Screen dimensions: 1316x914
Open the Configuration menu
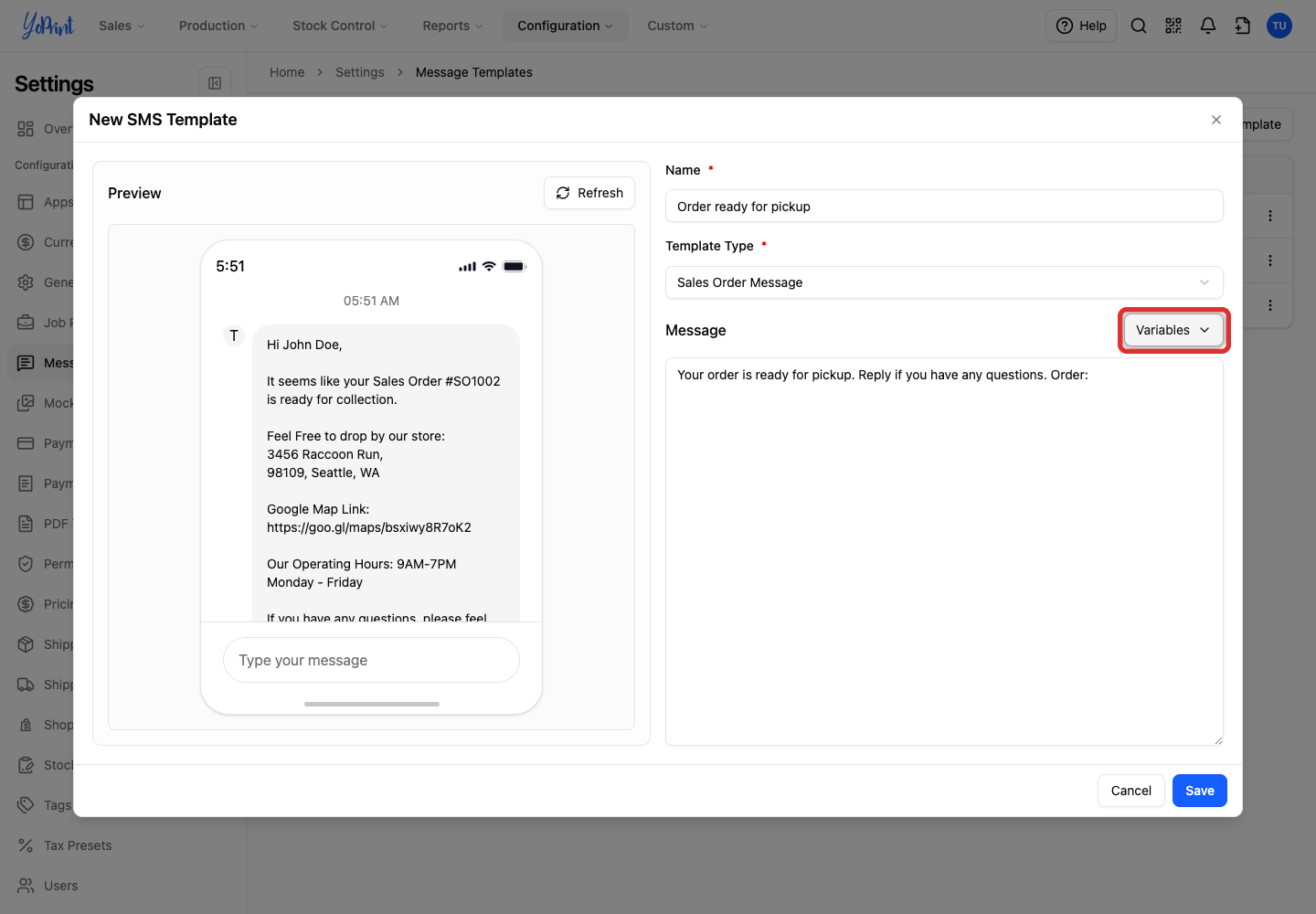coord(565,26)
